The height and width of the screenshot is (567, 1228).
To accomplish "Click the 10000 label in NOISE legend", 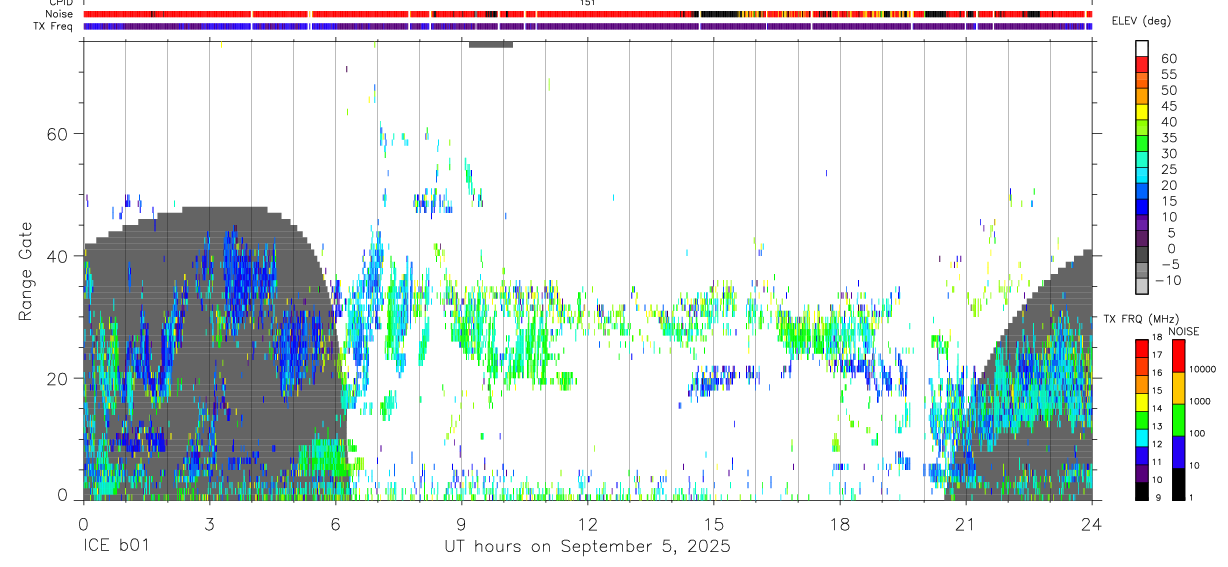I will click(x=1202, y=369).
